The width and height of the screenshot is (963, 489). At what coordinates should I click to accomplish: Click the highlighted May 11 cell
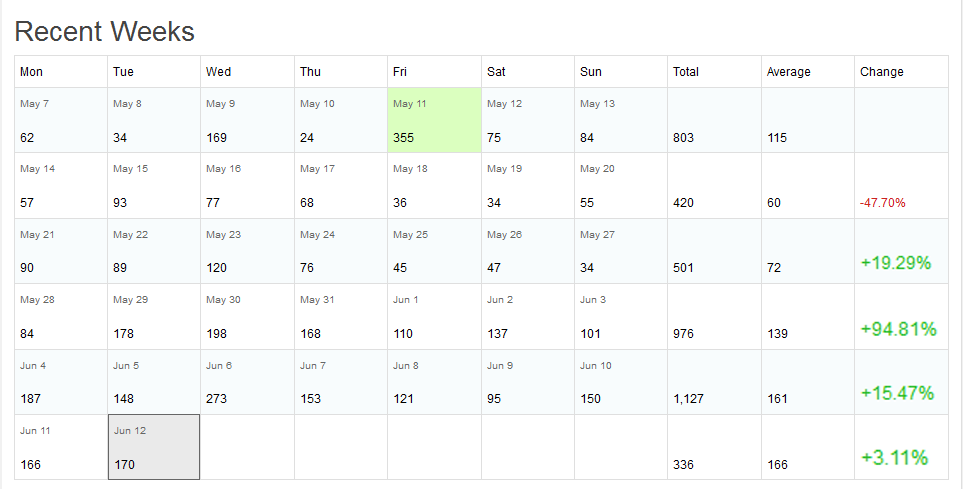[434, 120]
